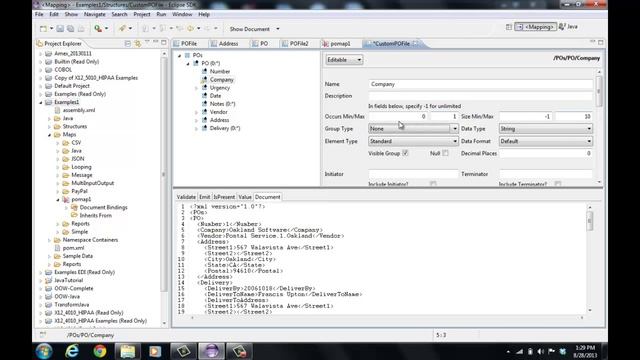Select the Validate tab
640x360 pixels.
pyautogui.click(x=186, y=197)
